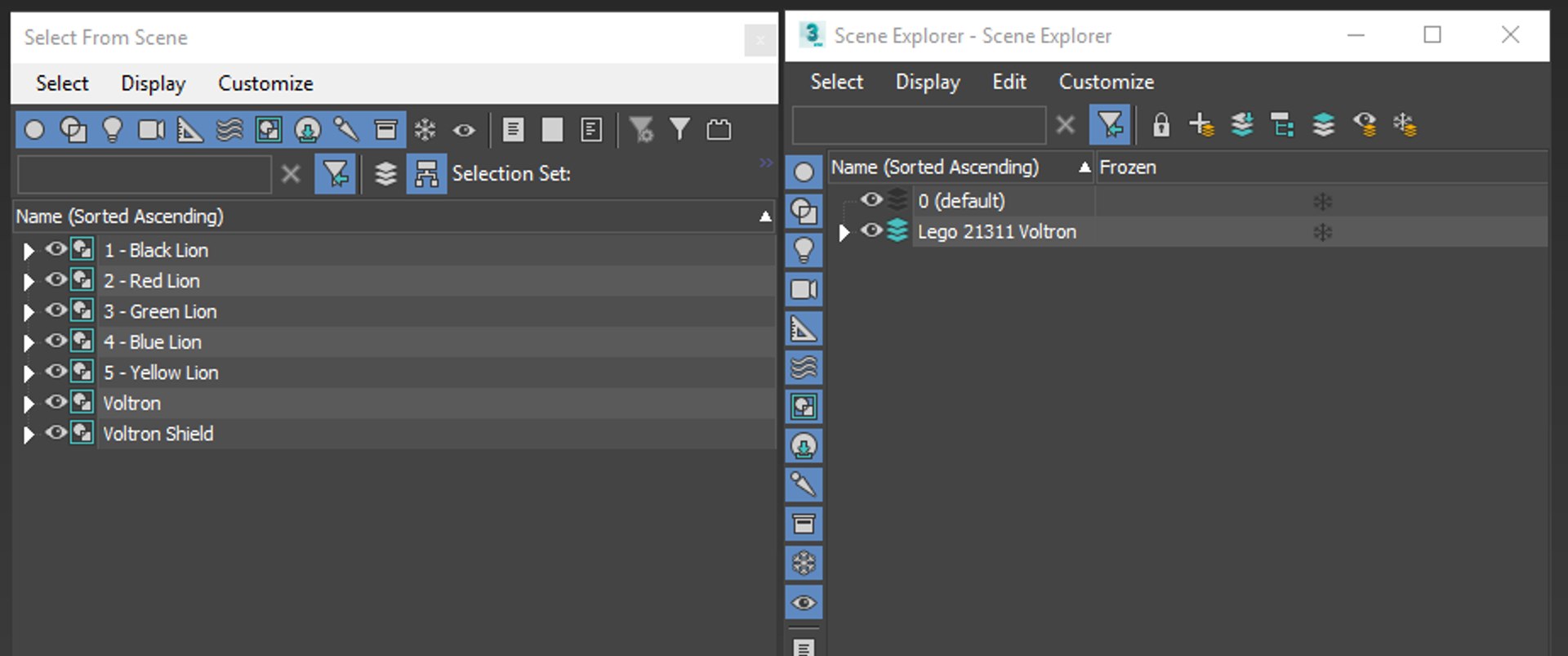The width and height of the screenshot is (1568, 656).
Task: Select the Voltron row in the list
Action: (x=394, y=404)
